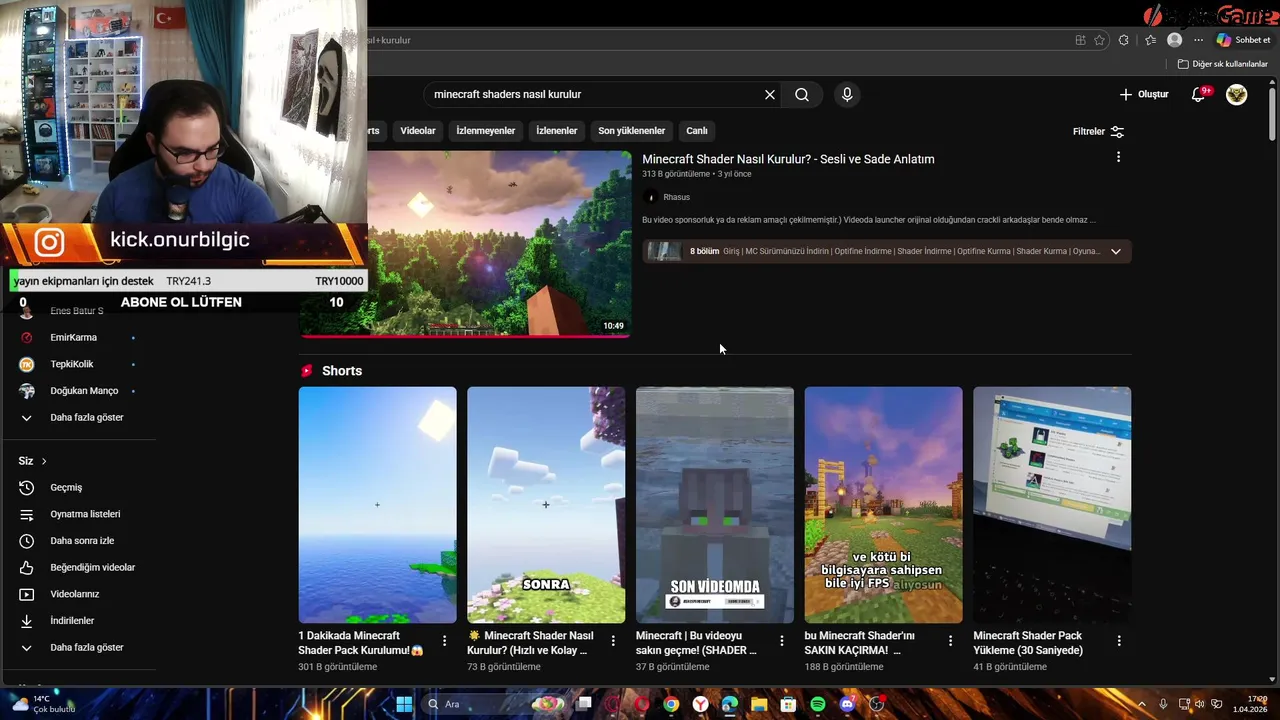The height and width of the screenshot is (720, 1280).
Task: Click the YouTube search input field
Action: (595, 94)
